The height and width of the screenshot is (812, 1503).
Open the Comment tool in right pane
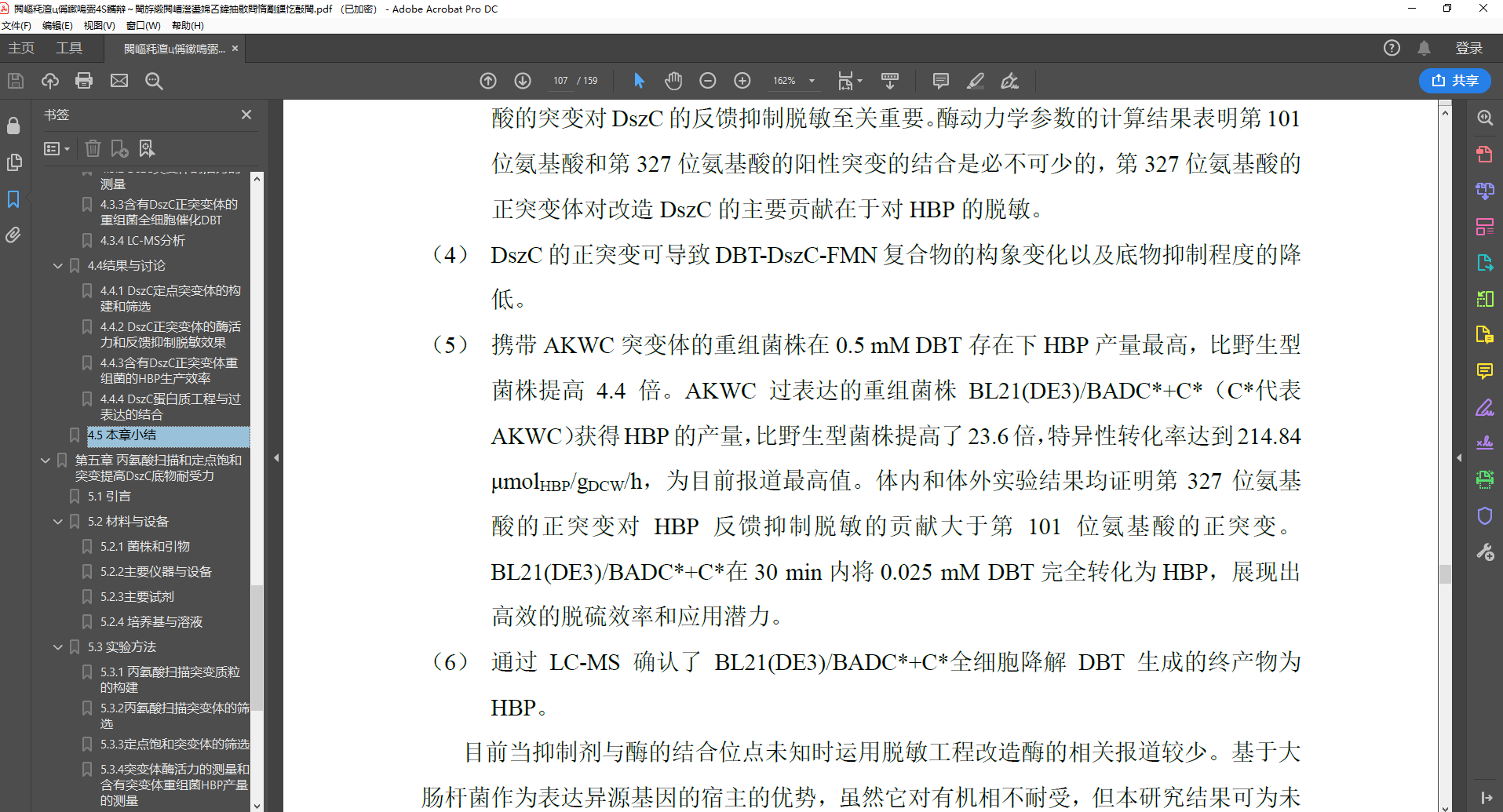[1484, 371]
